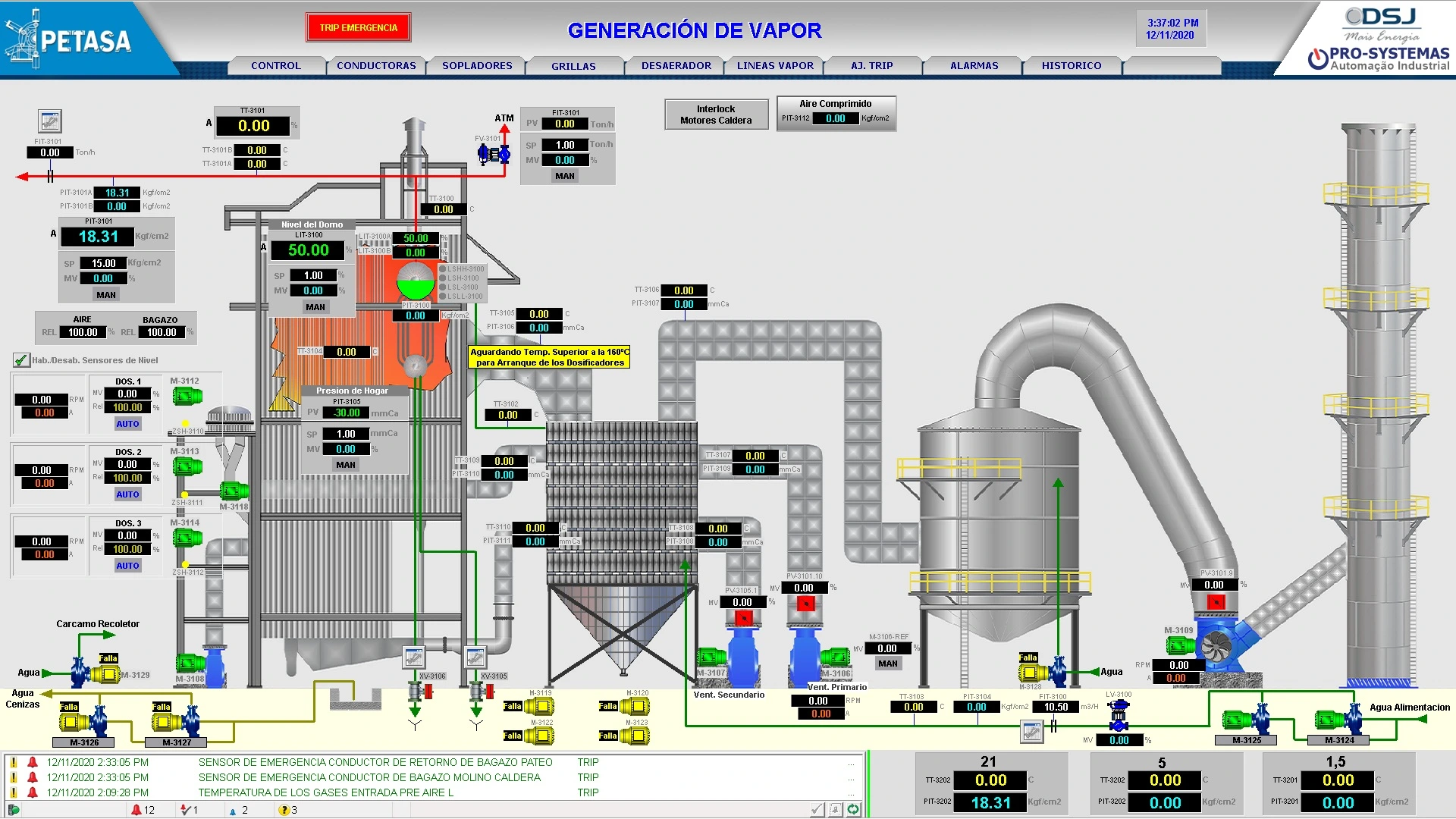Open the HISTORICO tab

click(1072, 66)
